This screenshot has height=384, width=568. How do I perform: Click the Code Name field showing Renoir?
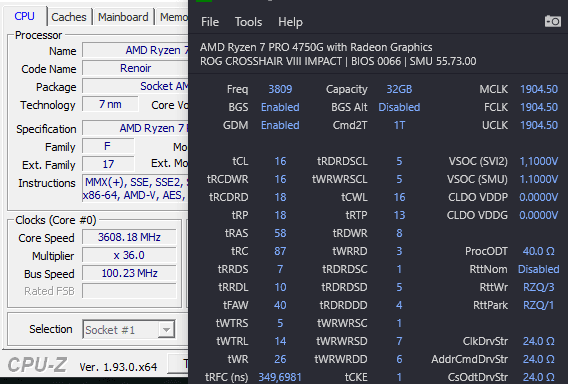coord(135,68)
